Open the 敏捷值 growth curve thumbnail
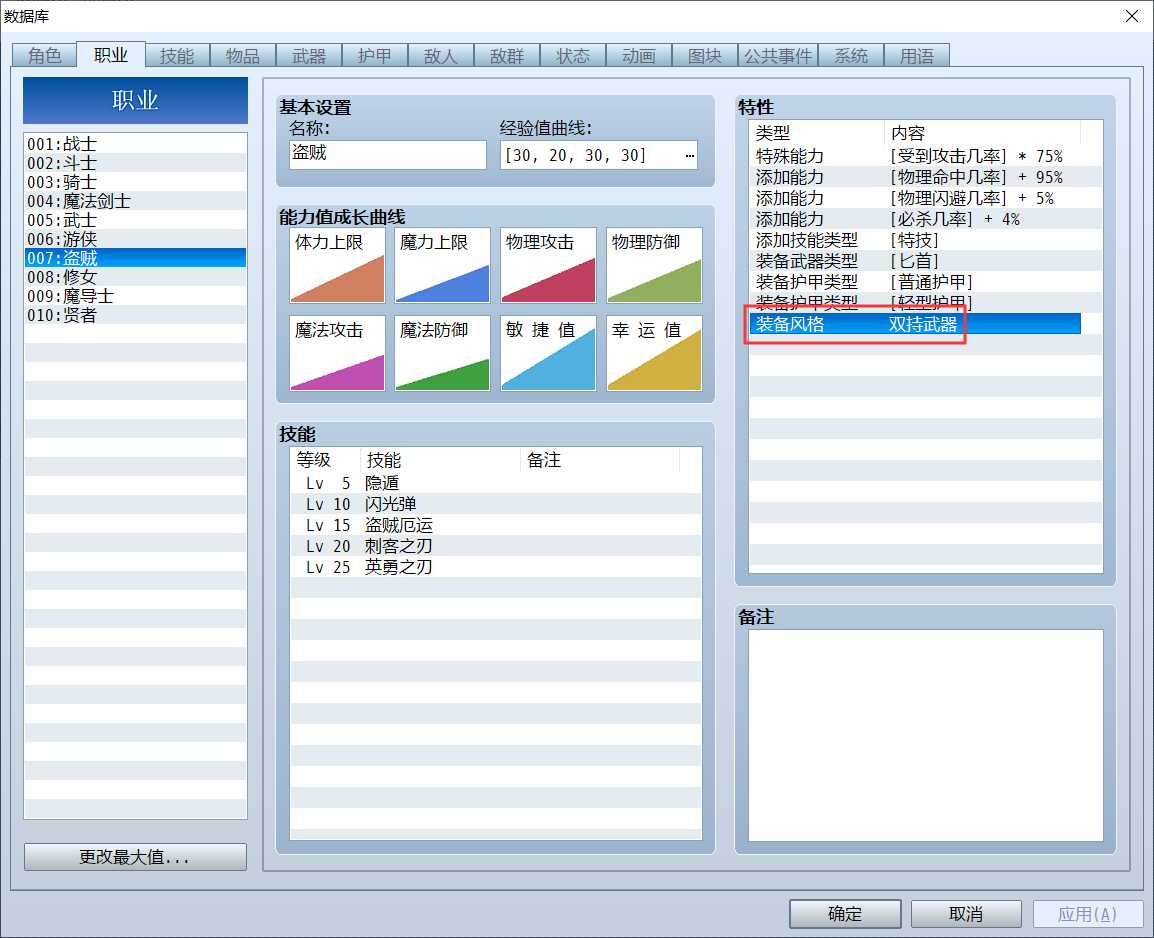Image resolution: width=1154 pixels, height=938 pixels. click(548, 353)
